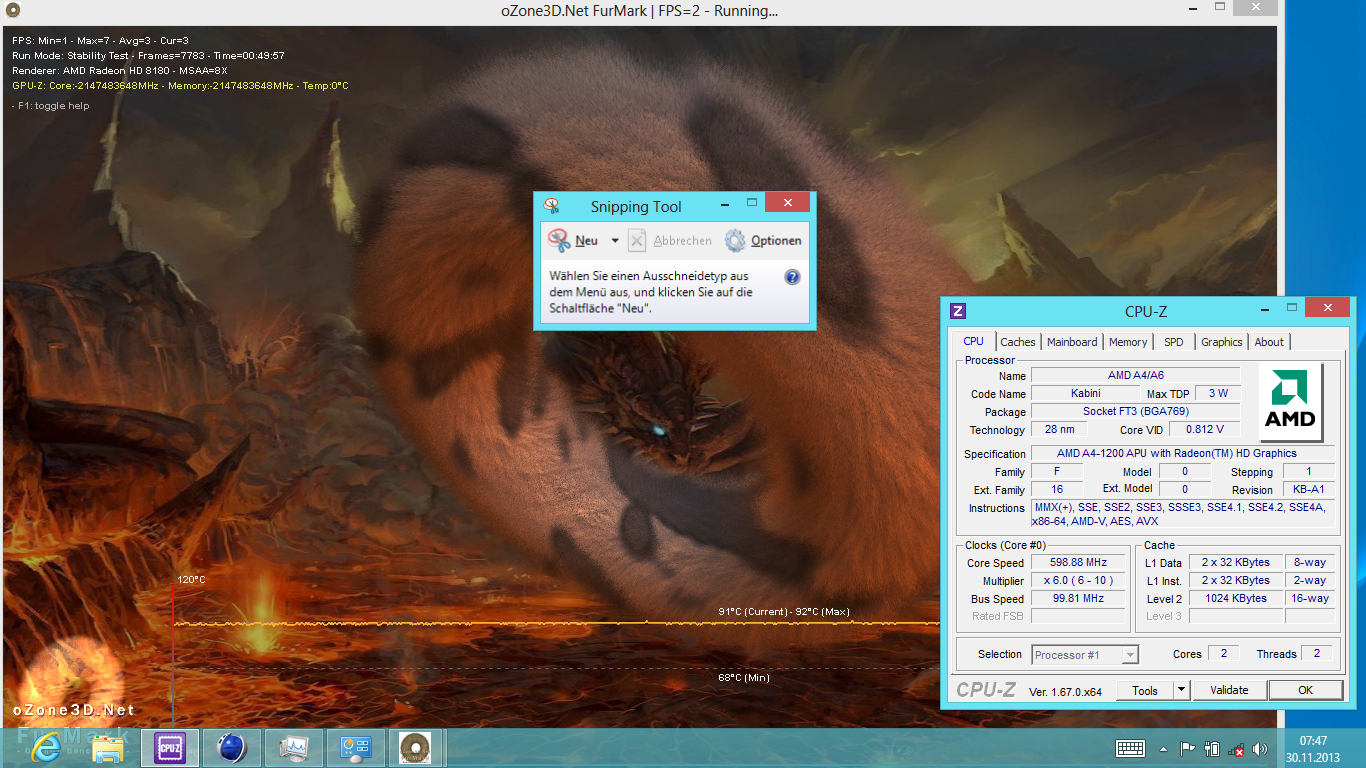The height and width of the screenshot is (768, 1366).
Task: Click the 91°C (Current) temperature label
Action: [784, 612]
